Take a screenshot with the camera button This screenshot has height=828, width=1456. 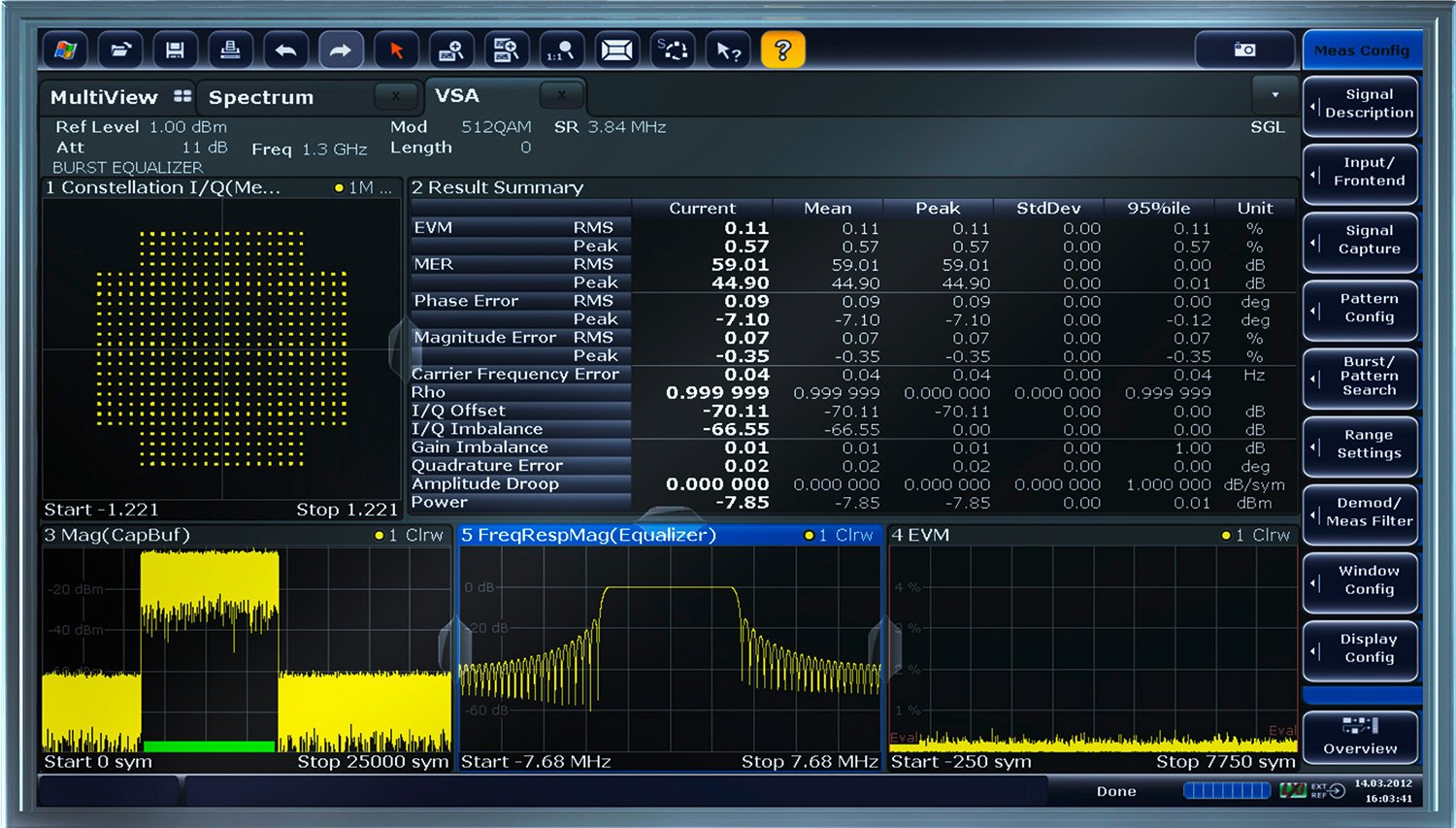(x=1244, y=50)
